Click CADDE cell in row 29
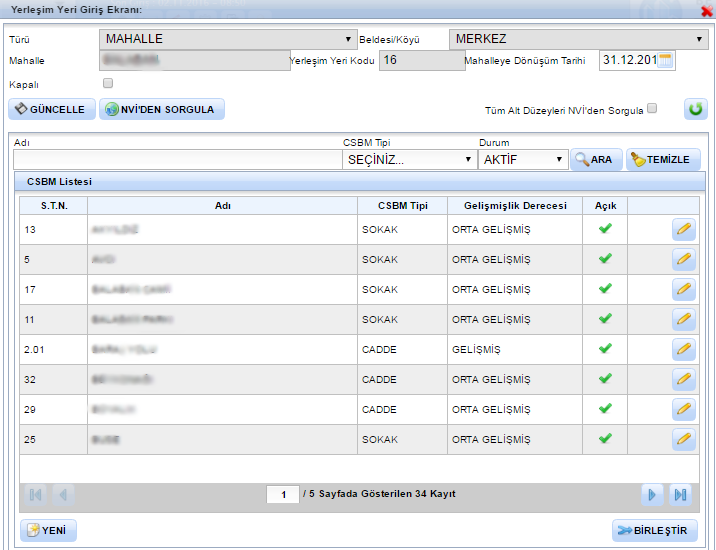This screenshot has width=716, height=550. coord(402,410)
